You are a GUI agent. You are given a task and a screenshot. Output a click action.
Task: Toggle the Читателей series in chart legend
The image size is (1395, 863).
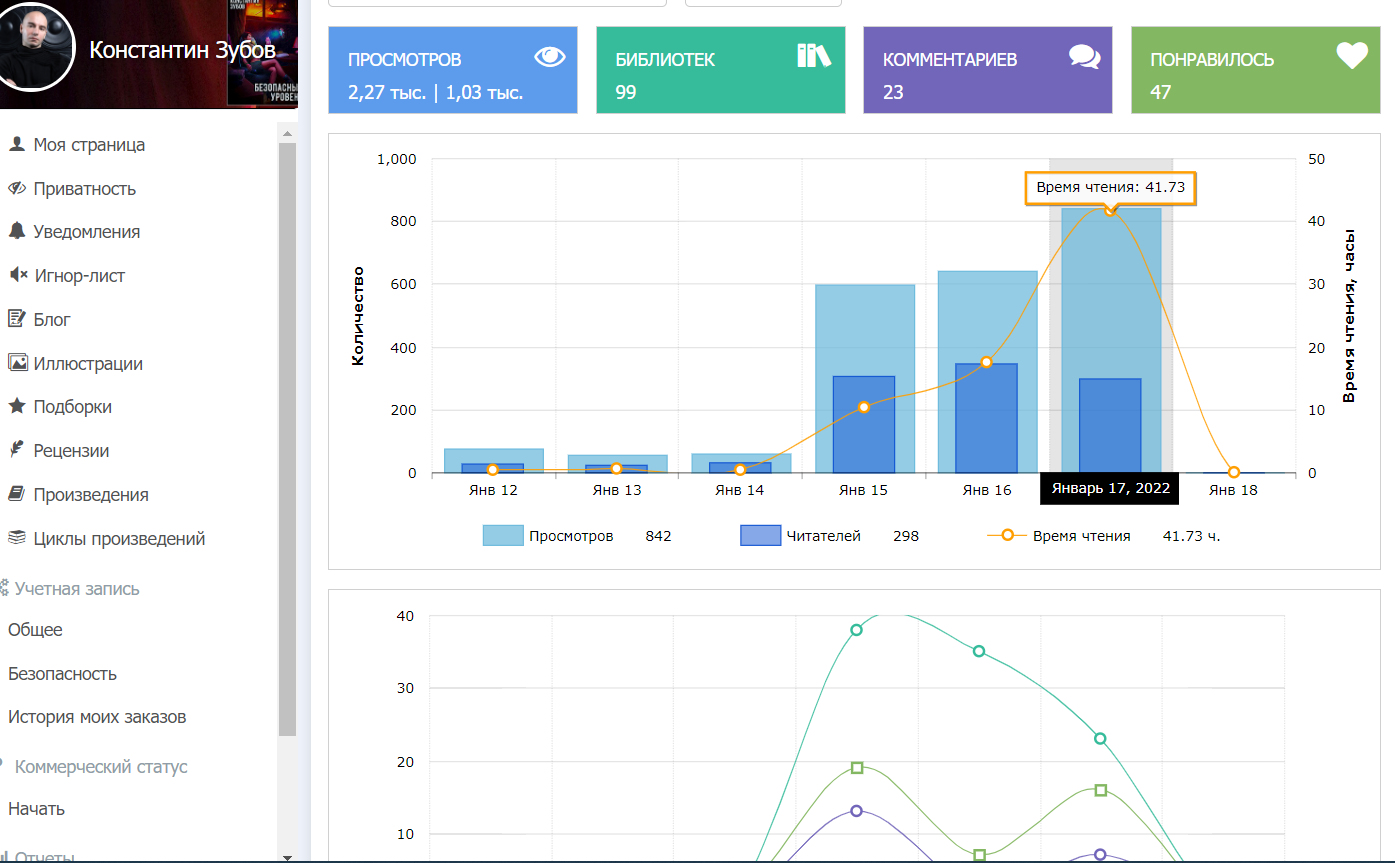(800, 536)
